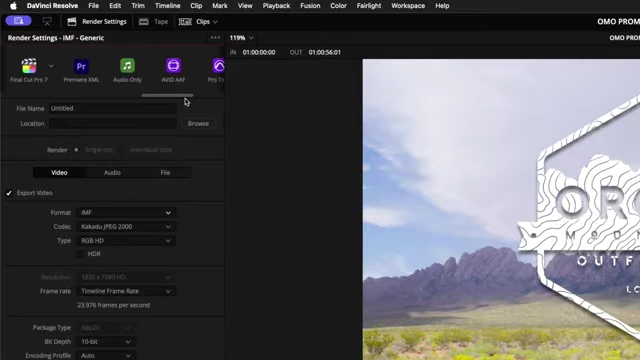Image resolution: width=640 pixels, height=360 pixels.
Task: Toggle the Tape panel button
Action: (153, 22)
